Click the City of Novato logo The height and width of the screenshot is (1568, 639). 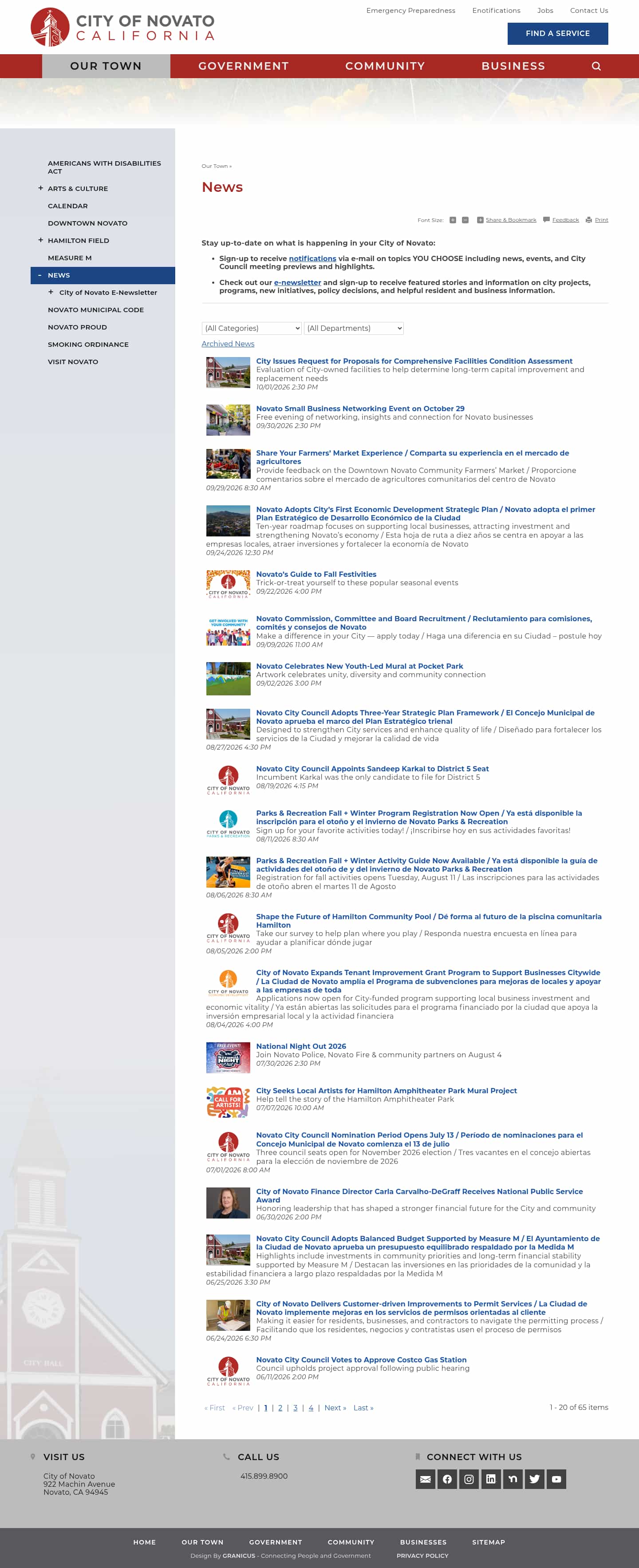coord(122,27)
